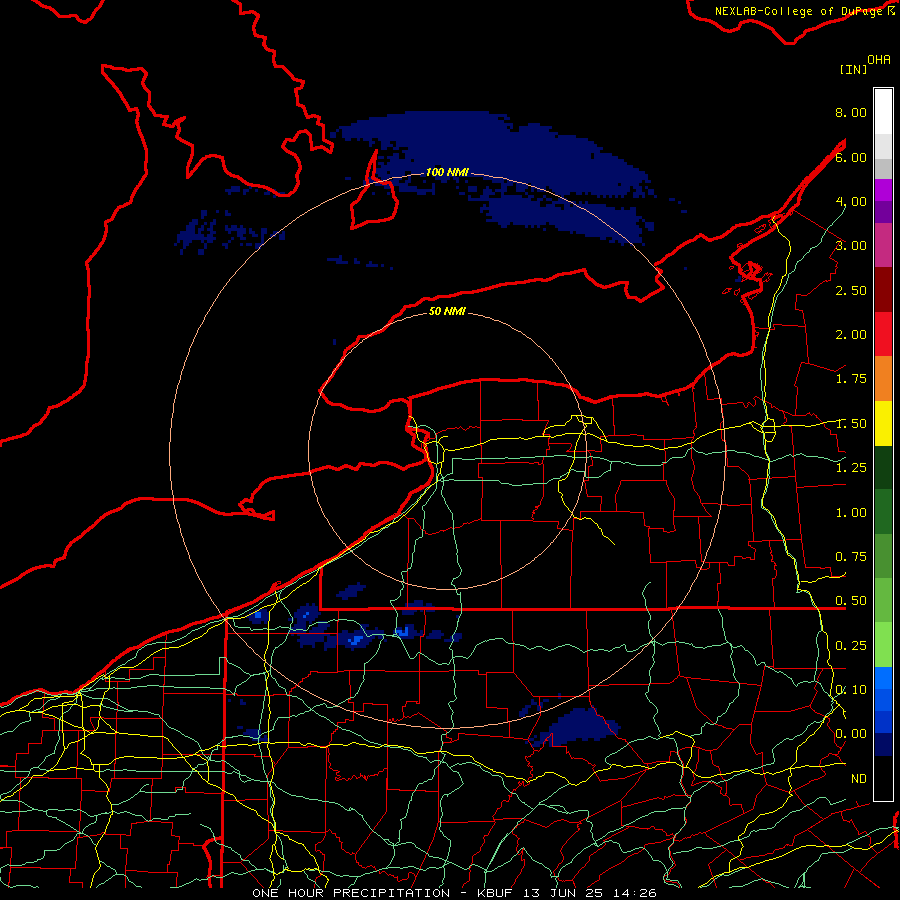900x900 pixels.
Task: Click the 1.75 legend value
Action: (851, 379)
